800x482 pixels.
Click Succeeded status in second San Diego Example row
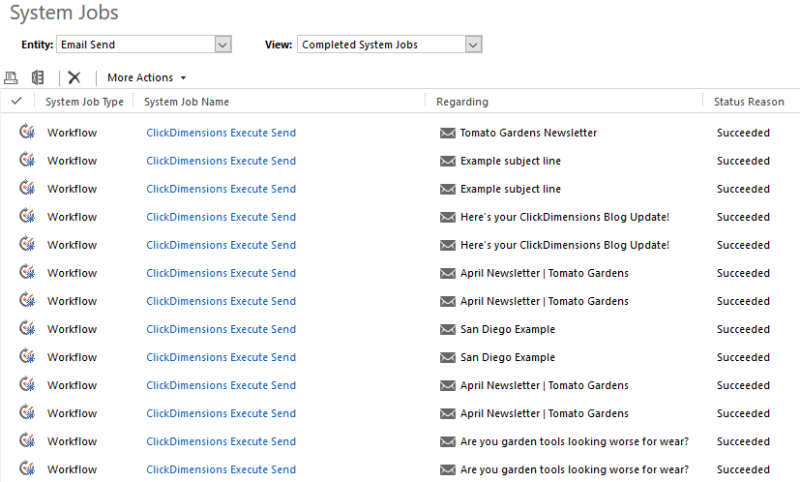[743, 357]
